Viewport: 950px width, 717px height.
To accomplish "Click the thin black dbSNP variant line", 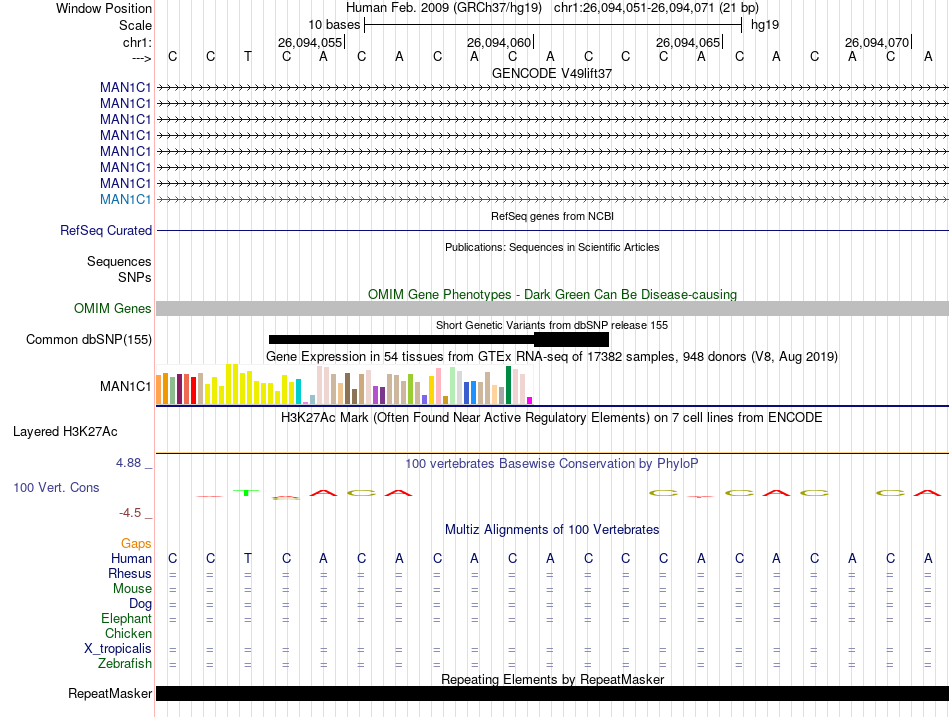I will tap(401, 339).
